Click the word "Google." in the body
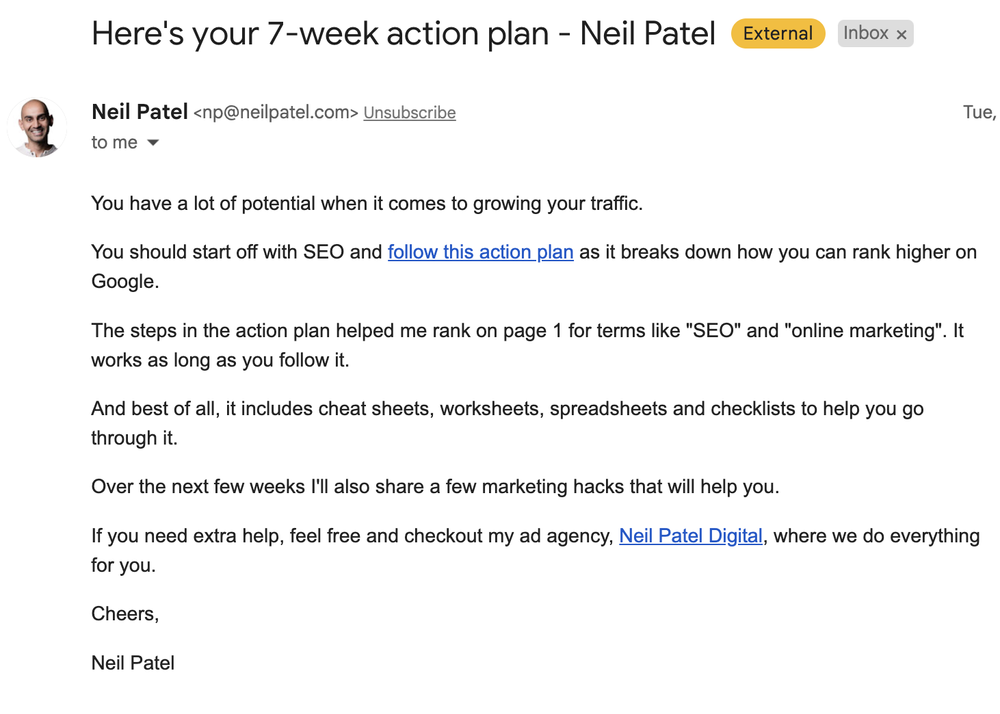 [125, 282]
